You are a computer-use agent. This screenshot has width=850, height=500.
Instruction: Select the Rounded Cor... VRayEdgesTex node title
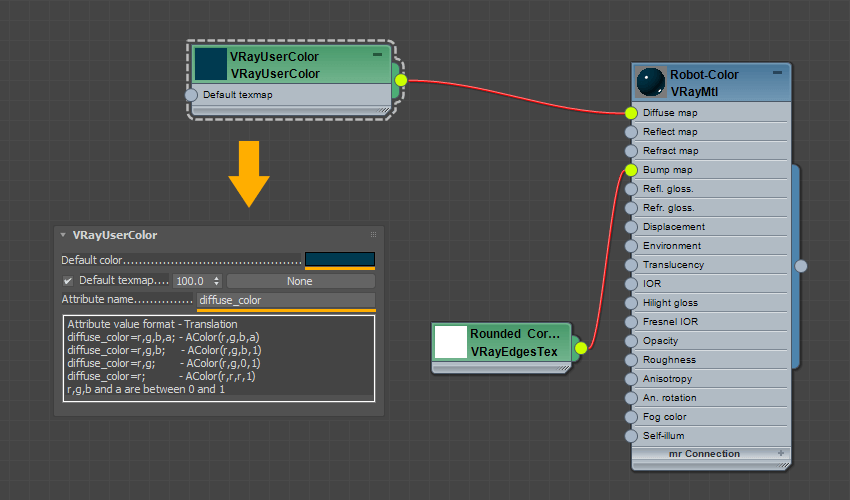tap(514, 342)
